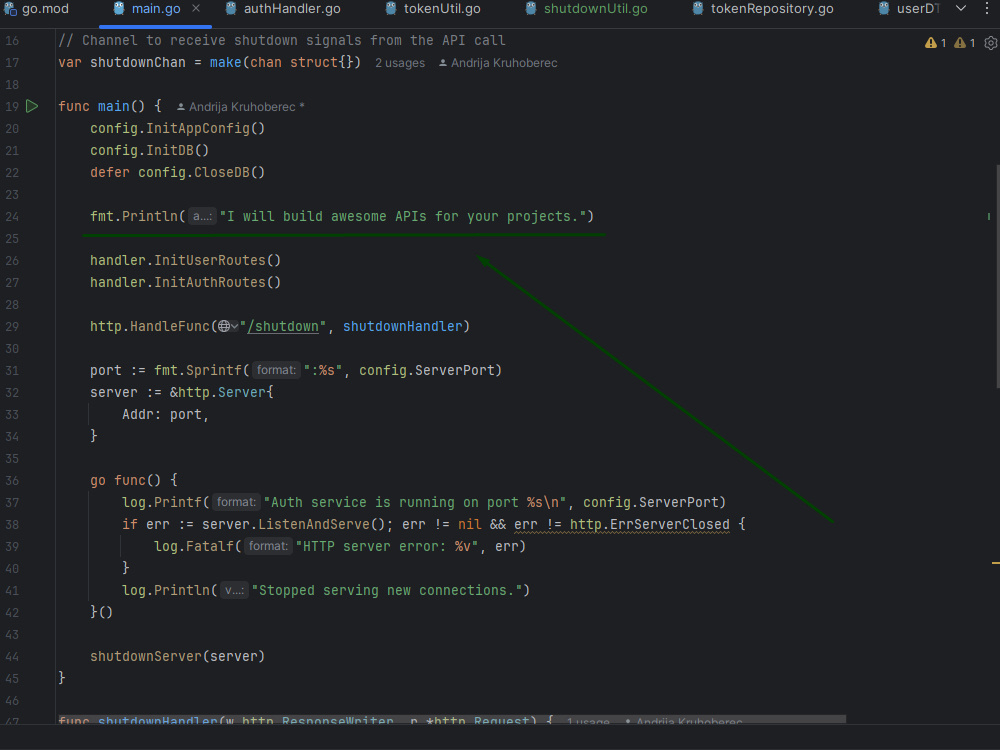Click yellow warning stripe in error gutter
The image size is (1000, 750).
tap(996, 563)
